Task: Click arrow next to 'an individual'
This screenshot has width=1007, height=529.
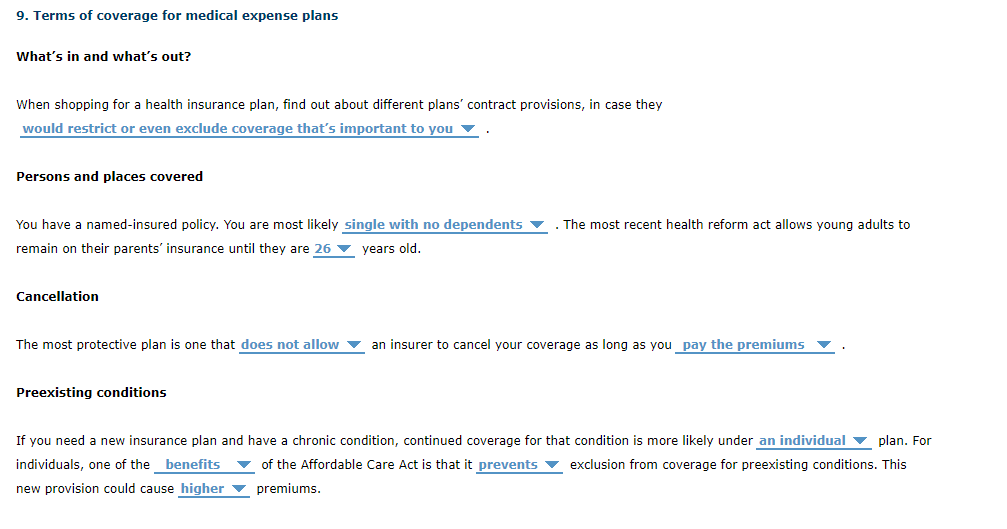Action: (x=861, y=441)
